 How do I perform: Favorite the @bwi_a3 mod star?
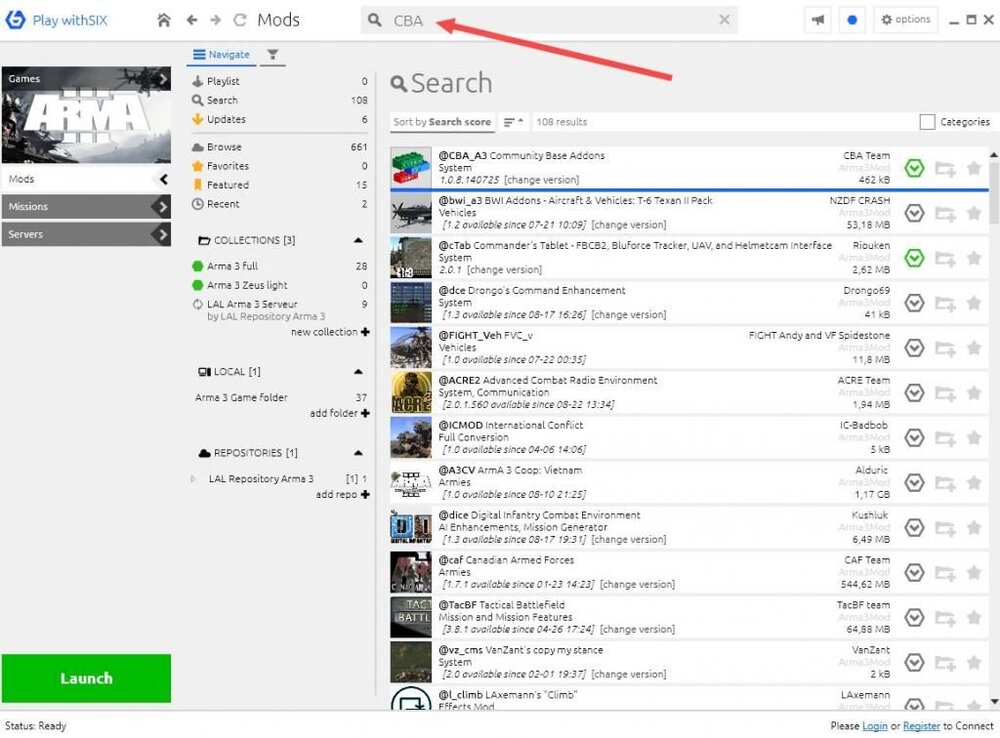point(973,213)
